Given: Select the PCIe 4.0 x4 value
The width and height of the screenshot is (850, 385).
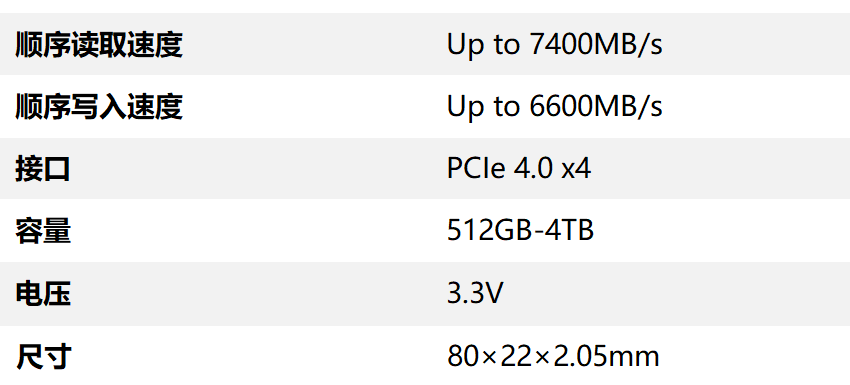Looking at the screenshot, I should pos(519,169).
